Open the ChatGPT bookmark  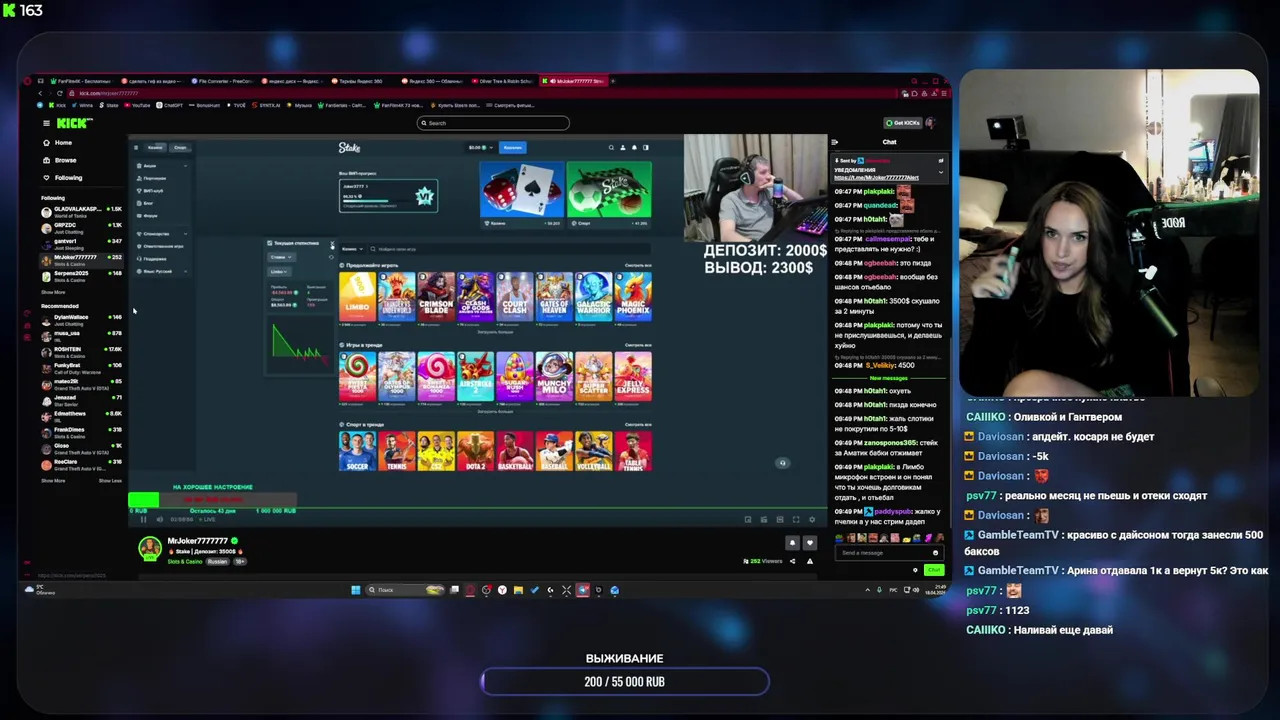tap(170, 105)
